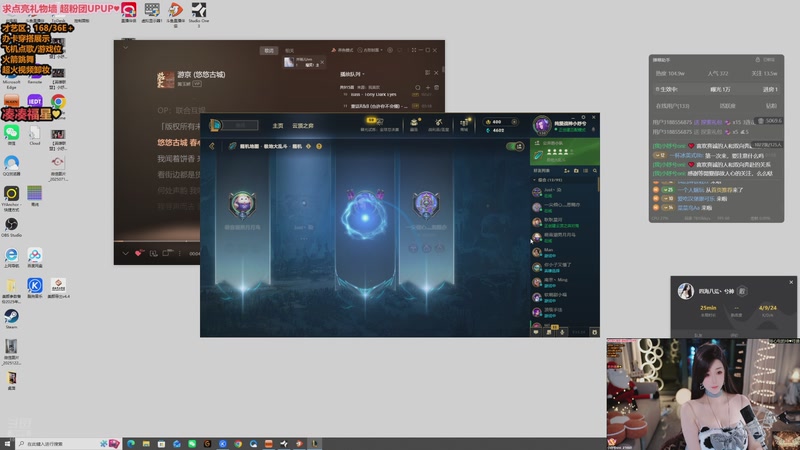The height and width of the screenshot is (450, 800).
Task: Open 主页 tab in League client
Action: (x=278, y=126)
